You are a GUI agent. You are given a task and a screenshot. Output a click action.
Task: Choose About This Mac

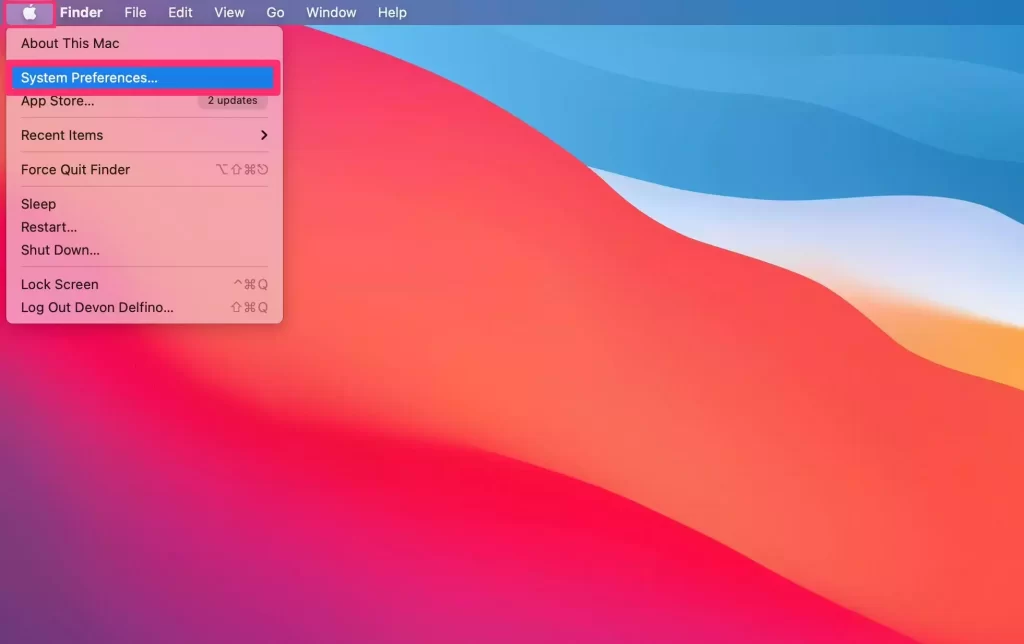70,44
